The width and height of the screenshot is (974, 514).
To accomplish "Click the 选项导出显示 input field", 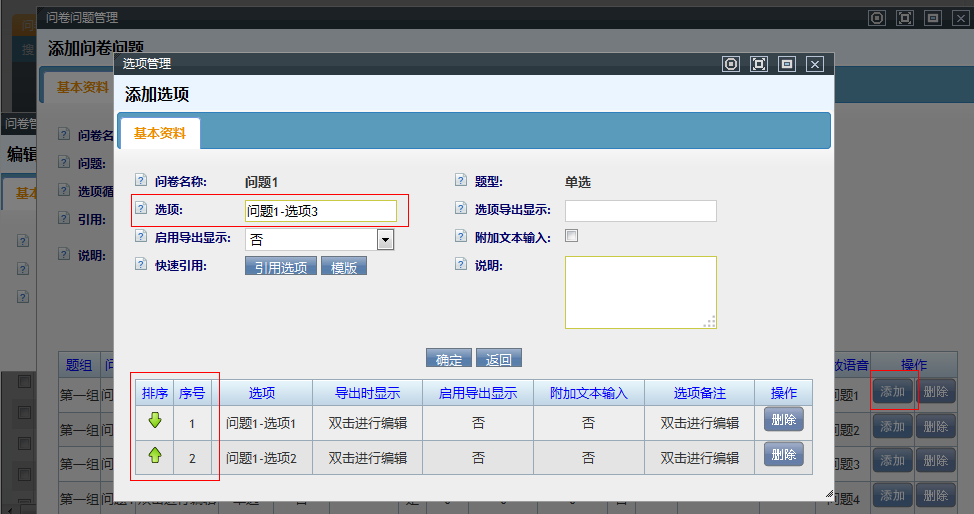I will click(x=640, y=211).
